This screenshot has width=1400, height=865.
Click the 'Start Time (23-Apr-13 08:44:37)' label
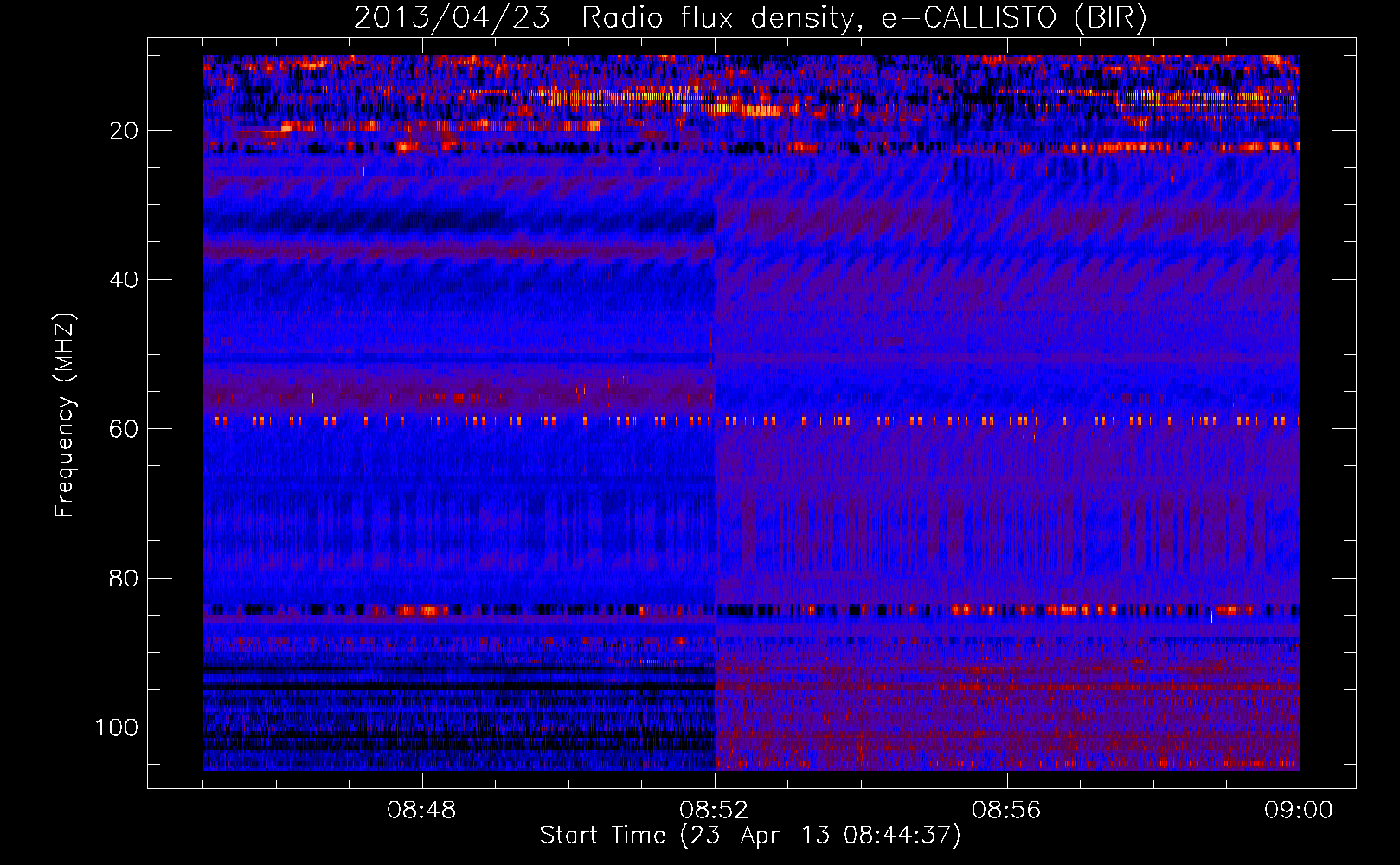point(750,836)
